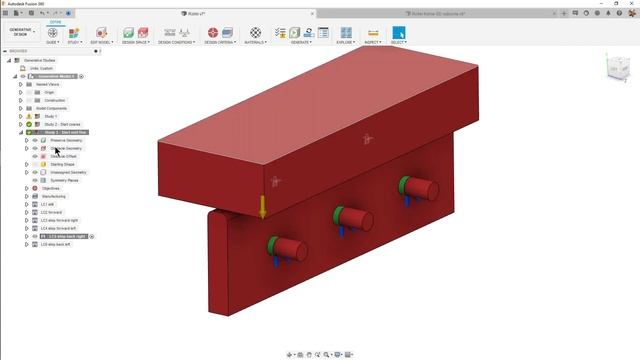Click the Pan hand tool in navigation bar
The height and width of the screenshot is (360, 640).
(x=309, y=355)
